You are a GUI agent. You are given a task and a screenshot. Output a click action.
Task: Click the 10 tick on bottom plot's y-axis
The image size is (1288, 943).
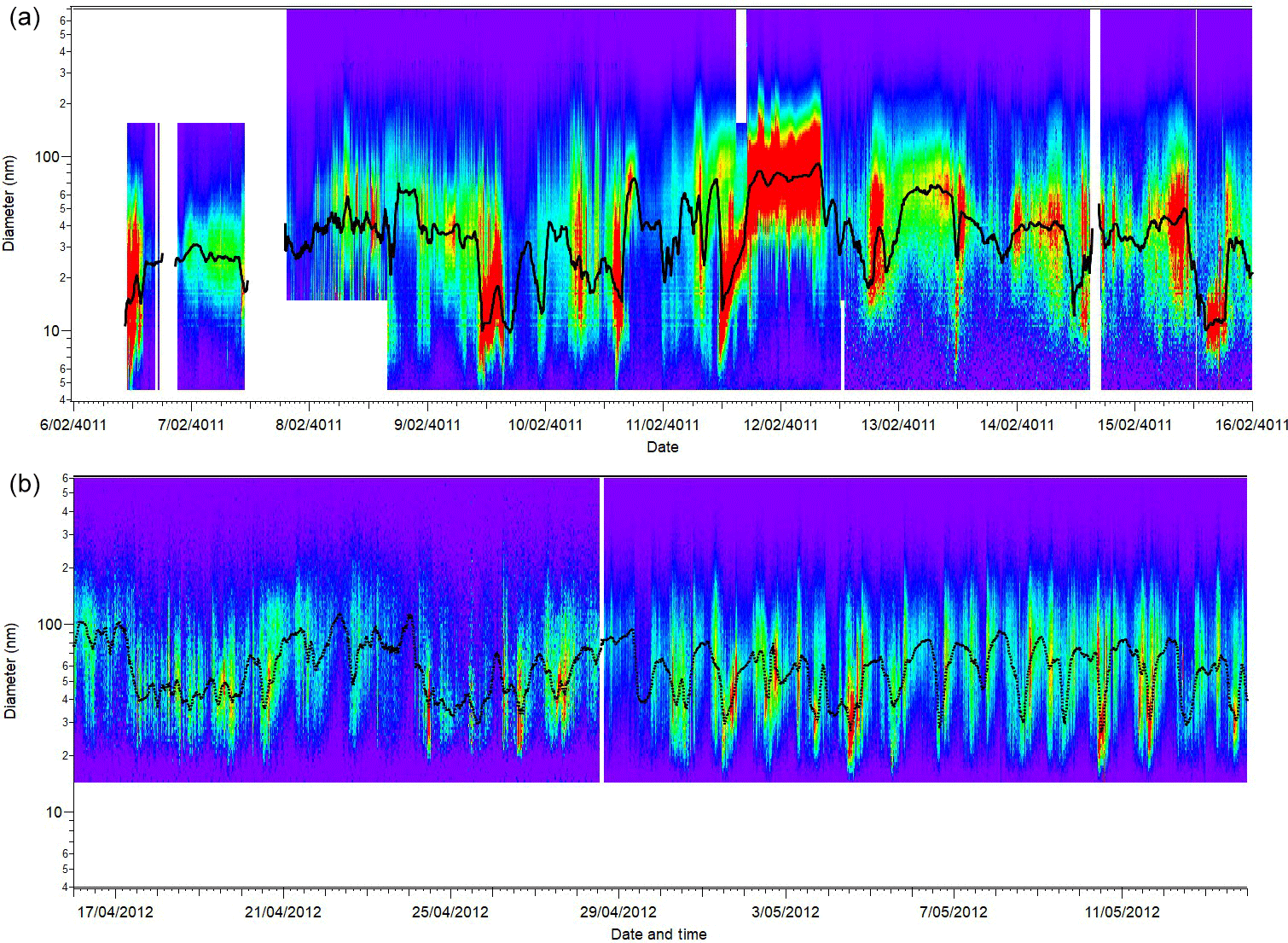click(x=54, y=812)
